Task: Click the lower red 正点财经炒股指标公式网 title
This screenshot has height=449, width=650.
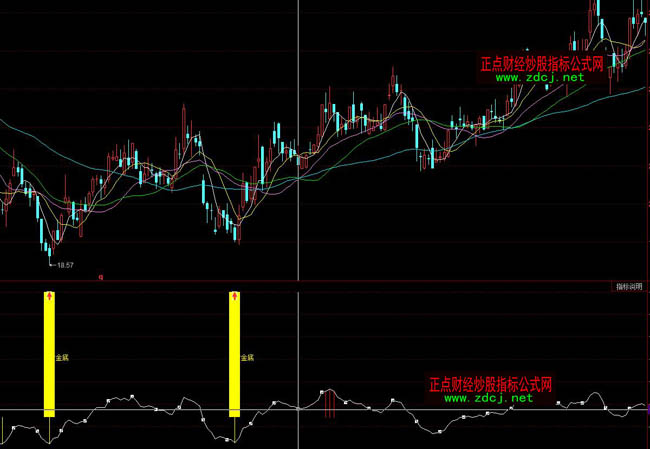Action: click(x=490, y=384)
